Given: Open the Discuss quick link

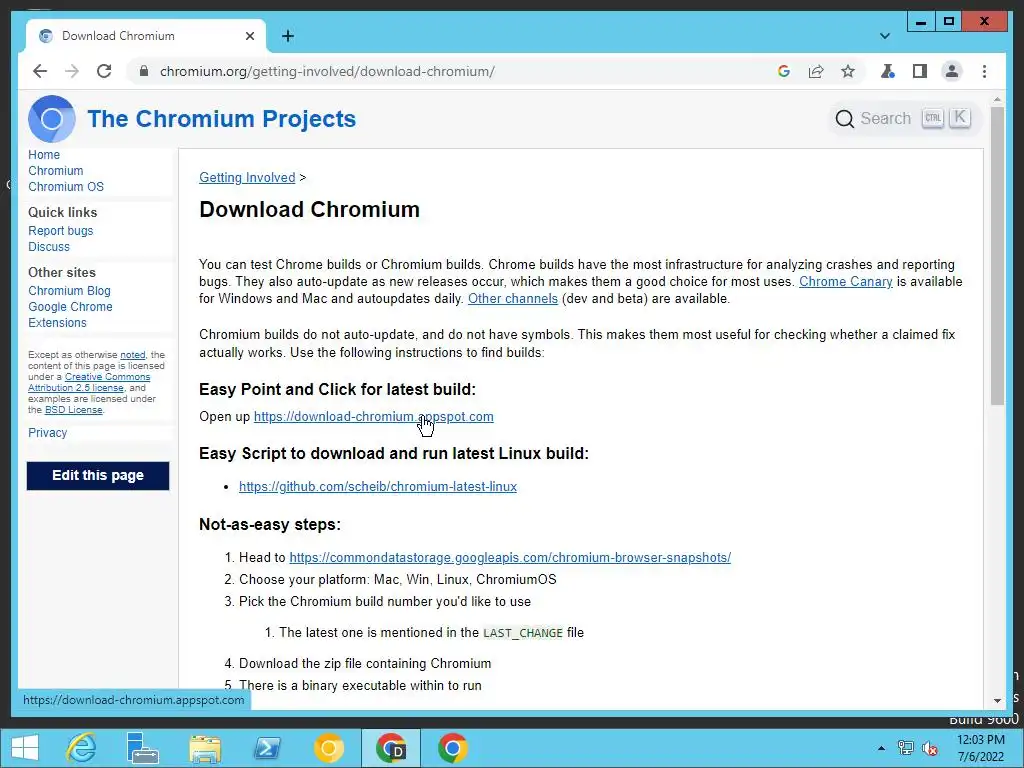Looking at the screenshot, I should 49,247.
